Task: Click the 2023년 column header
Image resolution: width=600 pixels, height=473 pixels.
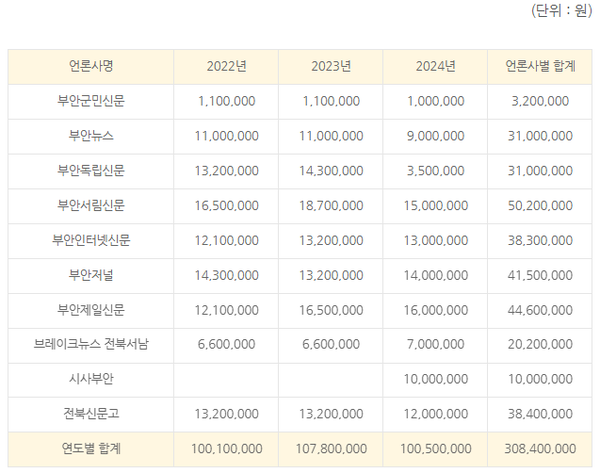Action: (331, 67)
